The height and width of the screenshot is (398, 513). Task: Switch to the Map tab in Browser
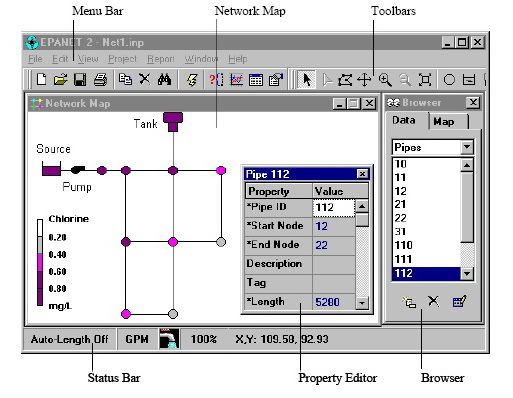[444, 122]
